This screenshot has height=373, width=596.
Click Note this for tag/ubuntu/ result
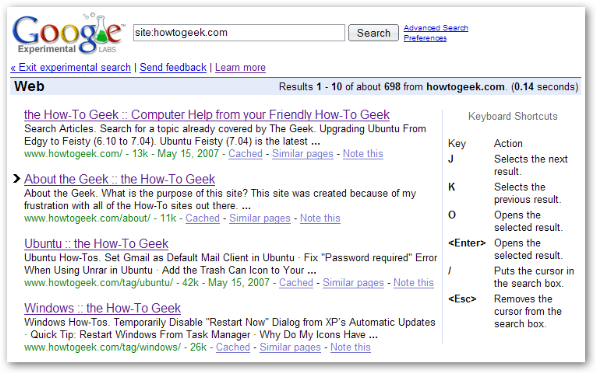tap(414, 283)
